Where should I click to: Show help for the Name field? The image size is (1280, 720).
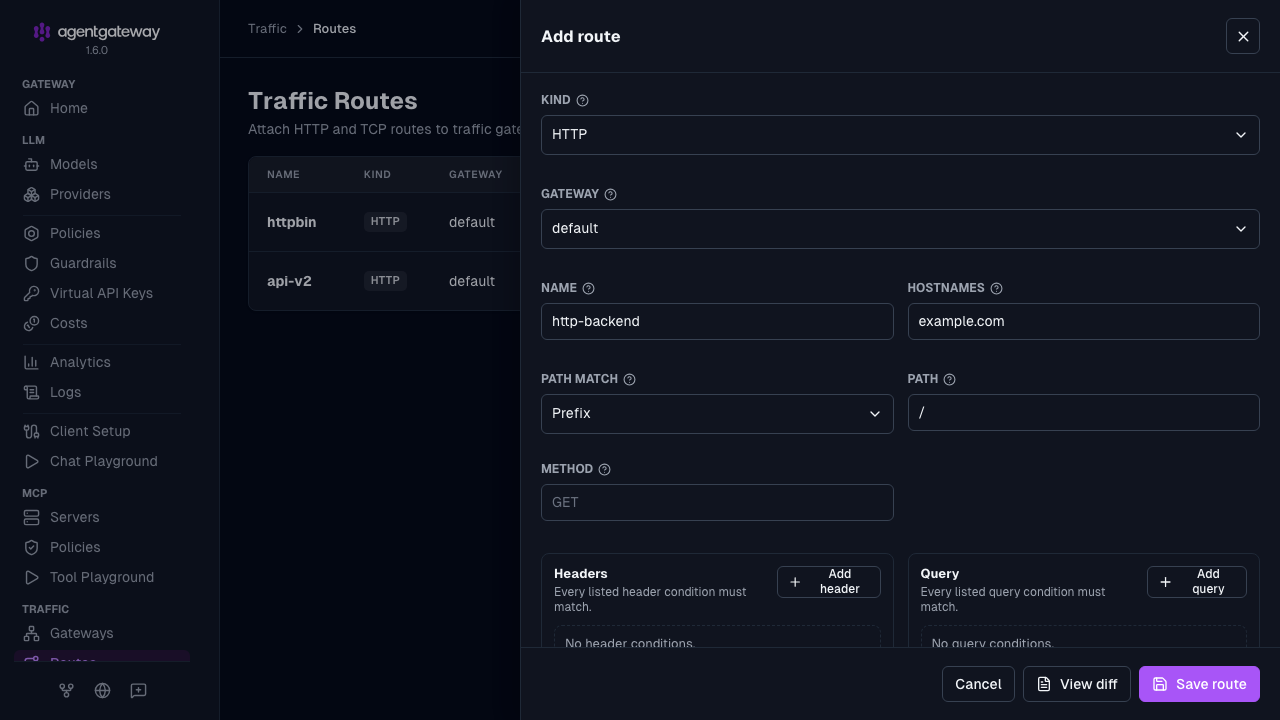pos(589,288)
